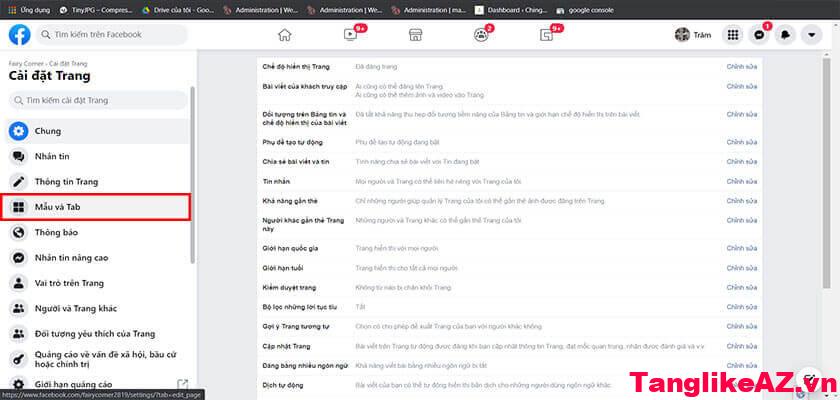Click the Facebook logo icon
This screenshot has width=840, height=400.
pos(19,34)
